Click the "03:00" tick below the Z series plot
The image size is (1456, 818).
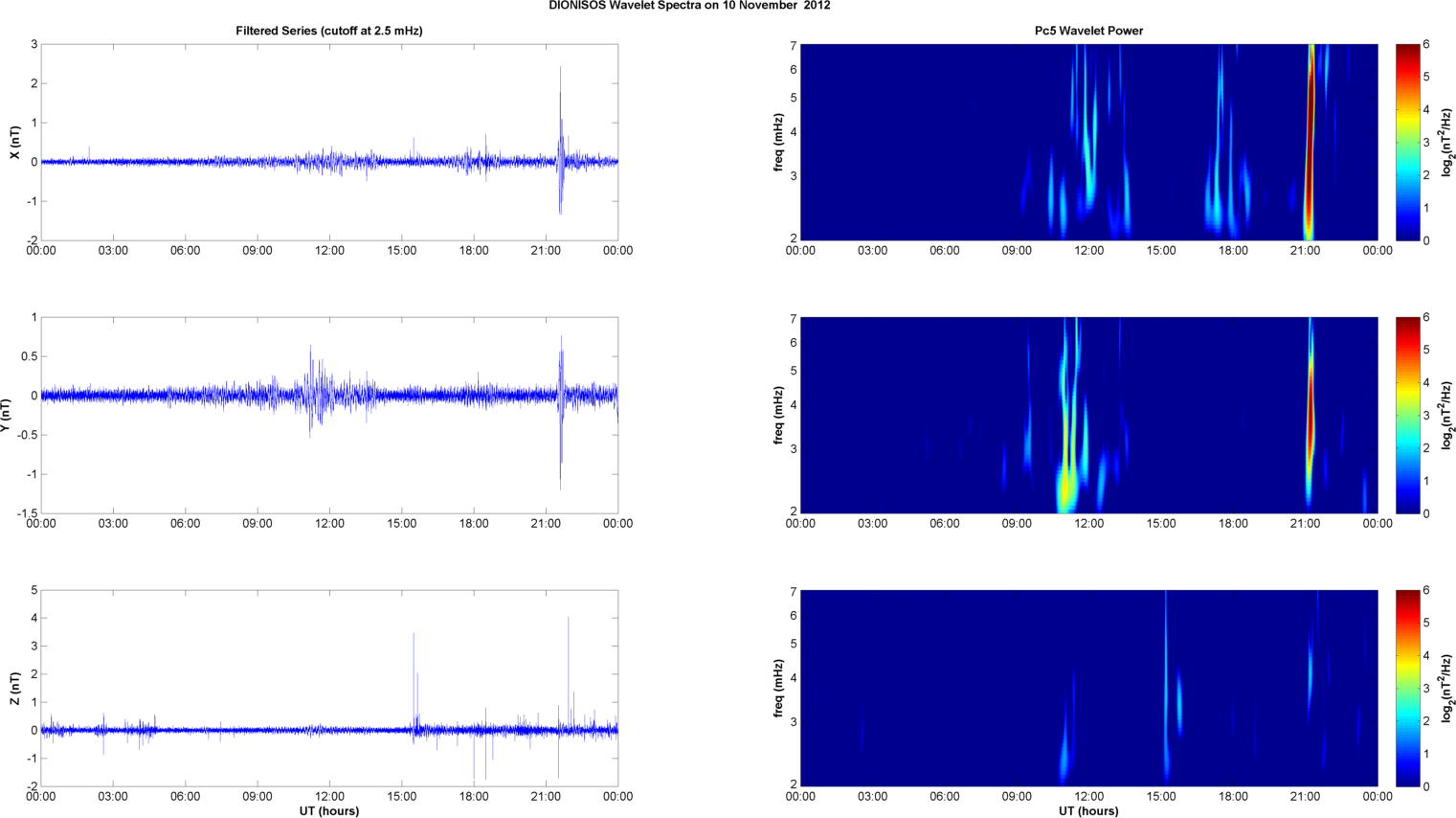pyautogui.click(x=113, y=797)
